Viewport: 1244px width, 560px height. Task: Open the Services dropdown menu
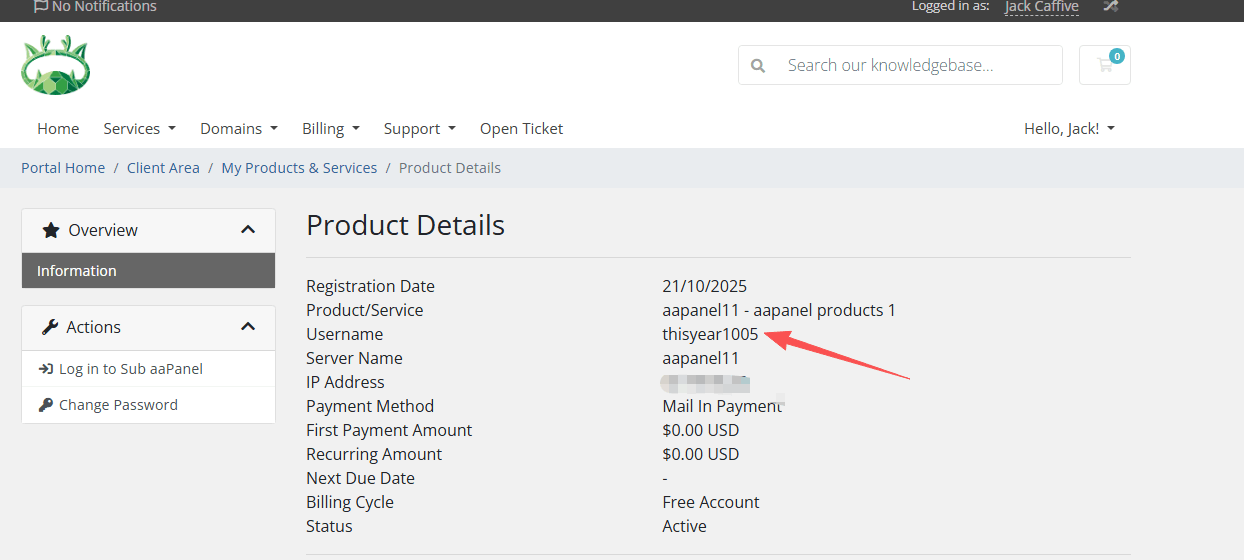pyautogui.click(x=139, y=128)
